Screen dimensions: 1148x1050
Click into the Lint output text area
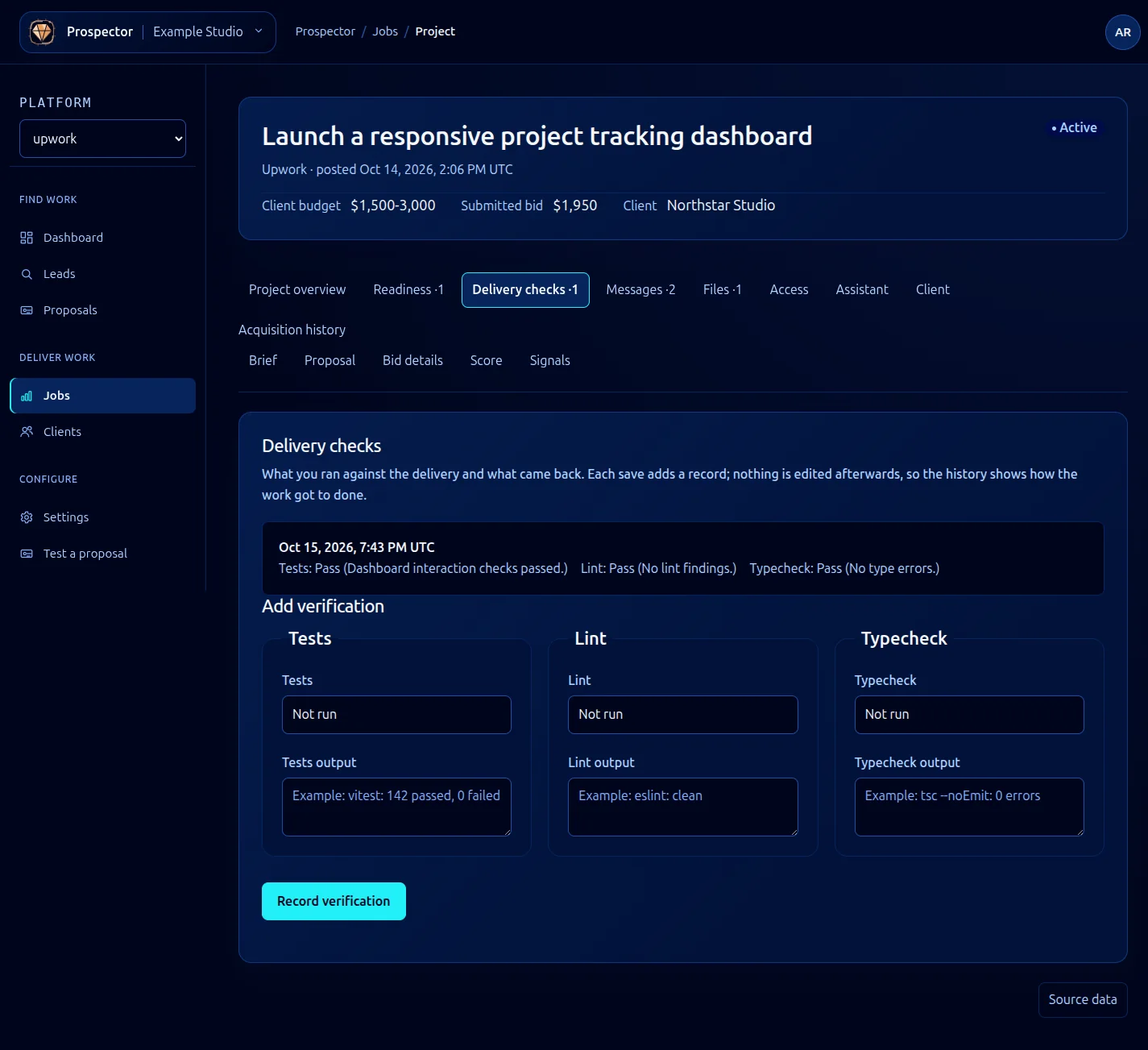click(x=682, y=807)
